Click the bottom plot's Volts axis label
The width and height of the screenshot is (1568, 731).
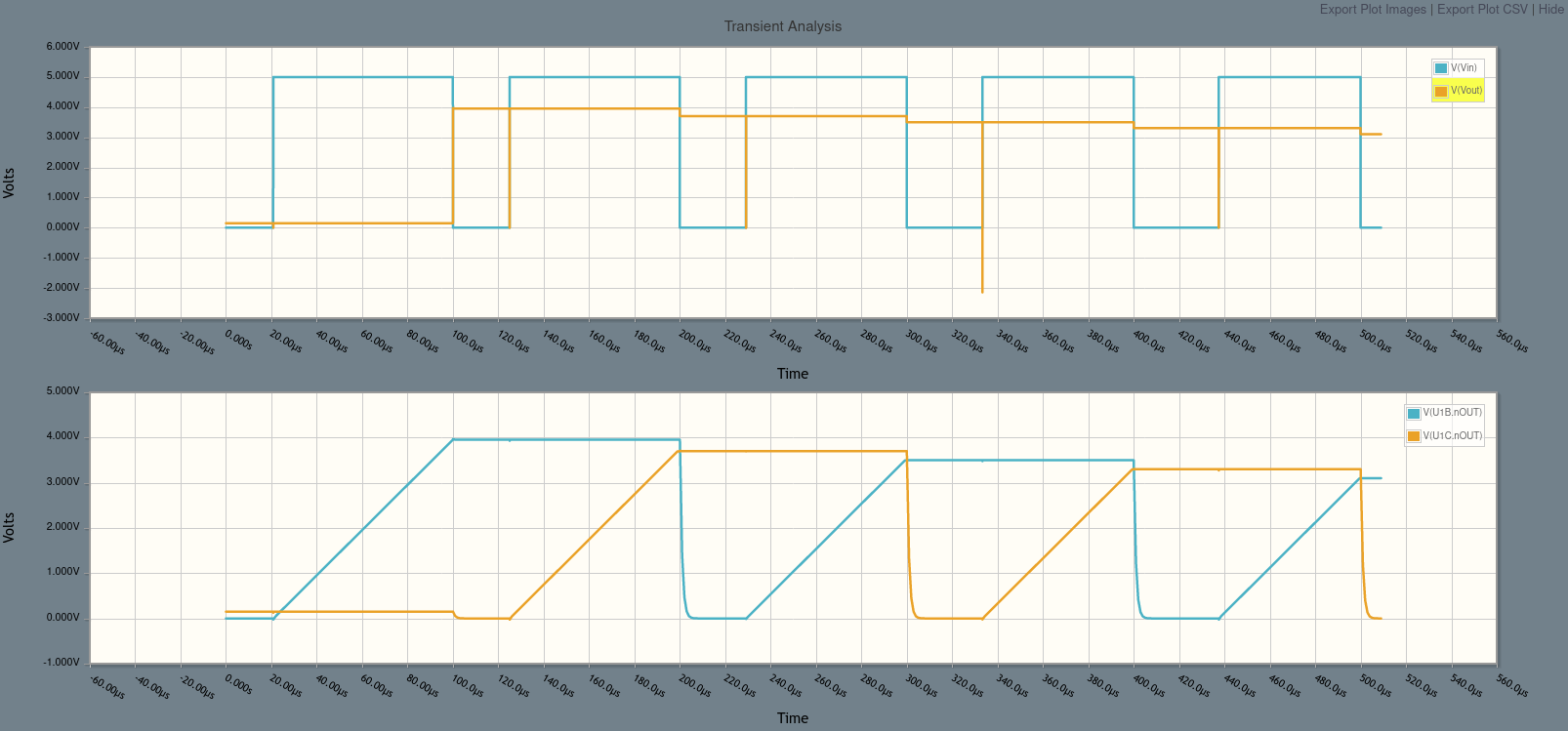pos(9,527)
